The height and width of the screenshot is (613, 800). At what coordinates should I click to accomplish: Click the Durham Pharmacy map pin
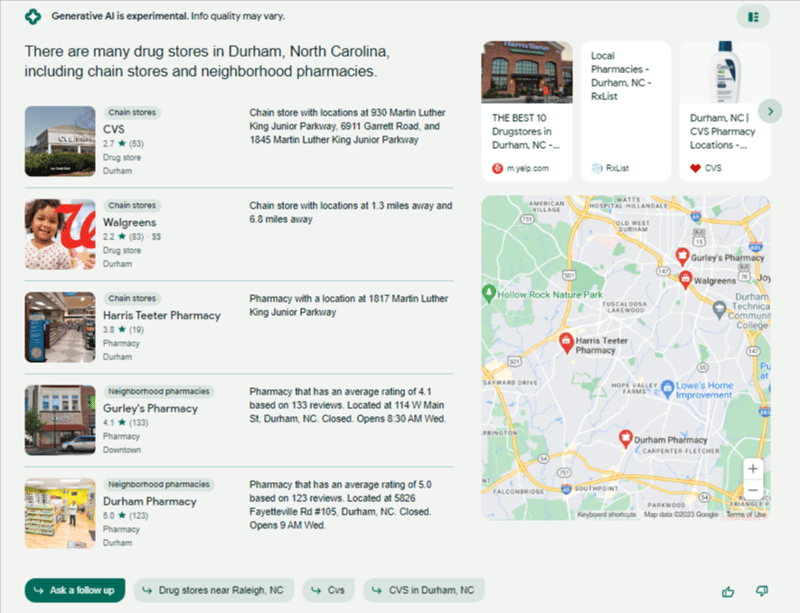point(626,438)
